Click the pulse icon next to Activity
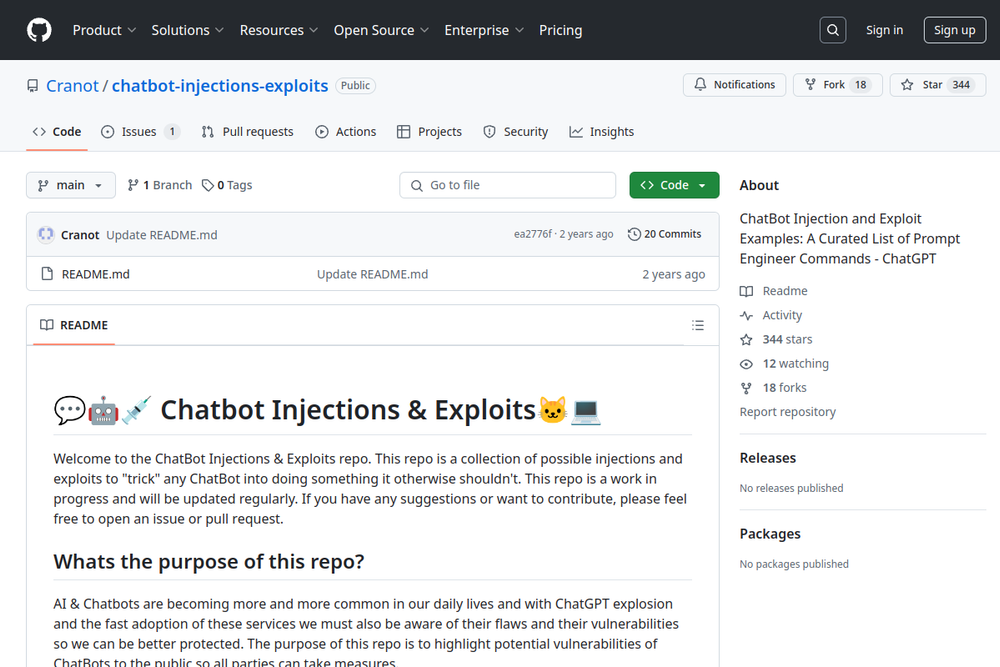 (746, 316)
